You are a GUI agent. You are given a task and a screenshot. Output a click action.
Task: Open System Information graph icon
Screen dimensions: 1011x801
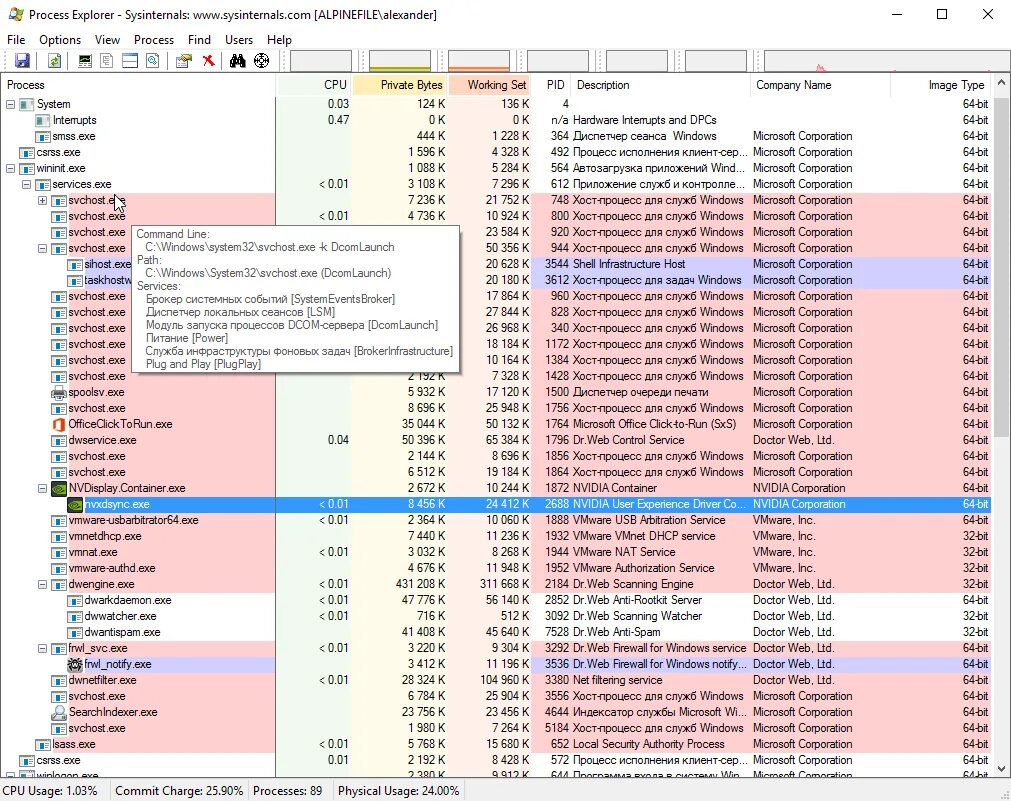tap(84, 60)
